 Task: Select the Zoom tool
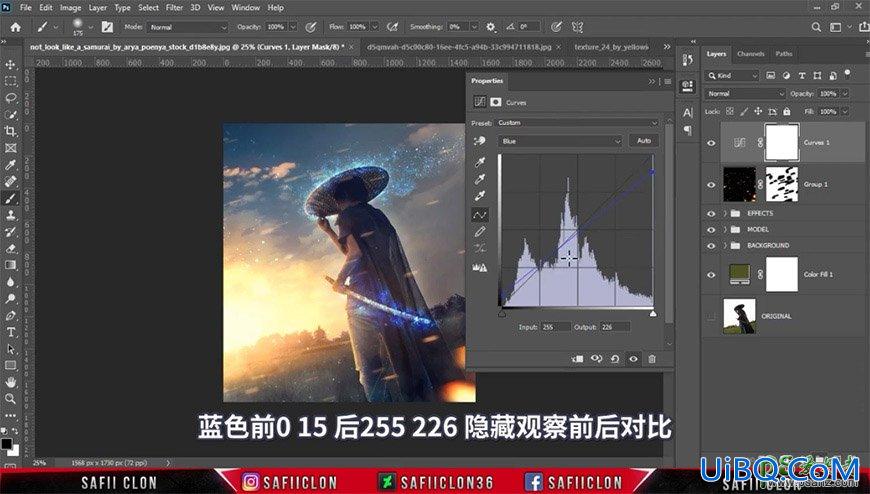click(10, 399)
